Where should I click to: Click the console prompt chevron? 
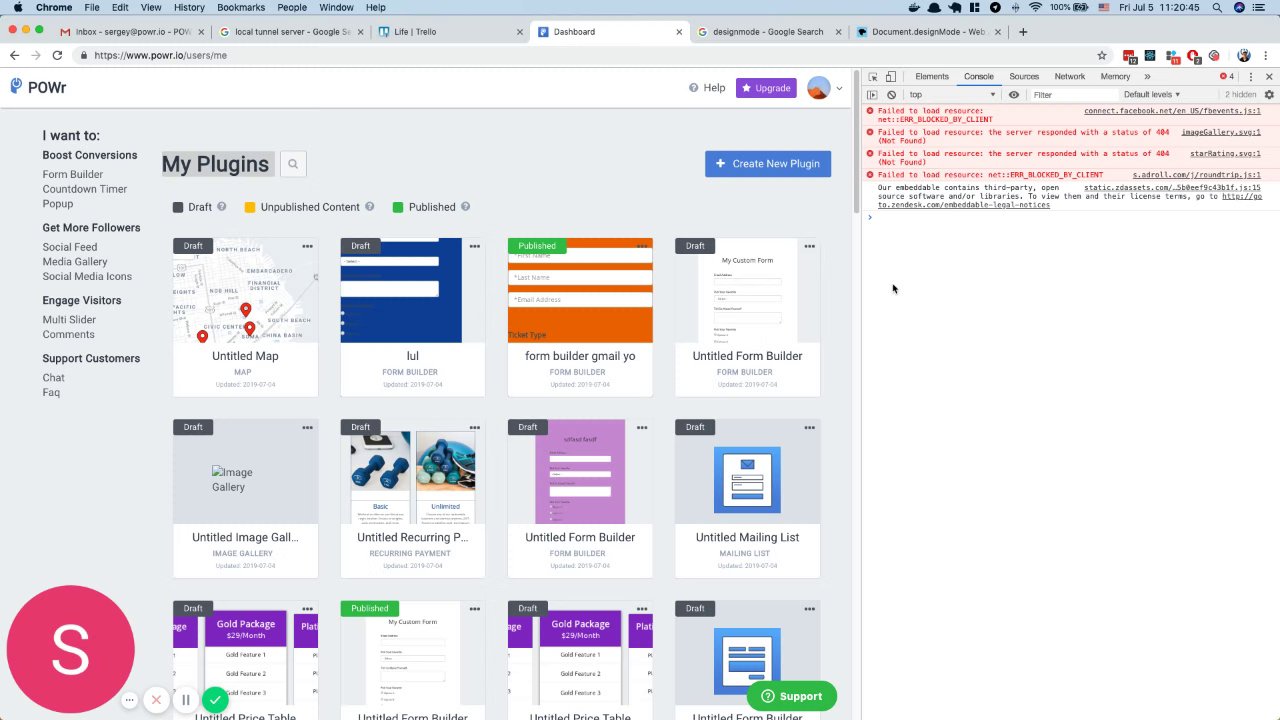pyautogui.click(x=870, y=217)
